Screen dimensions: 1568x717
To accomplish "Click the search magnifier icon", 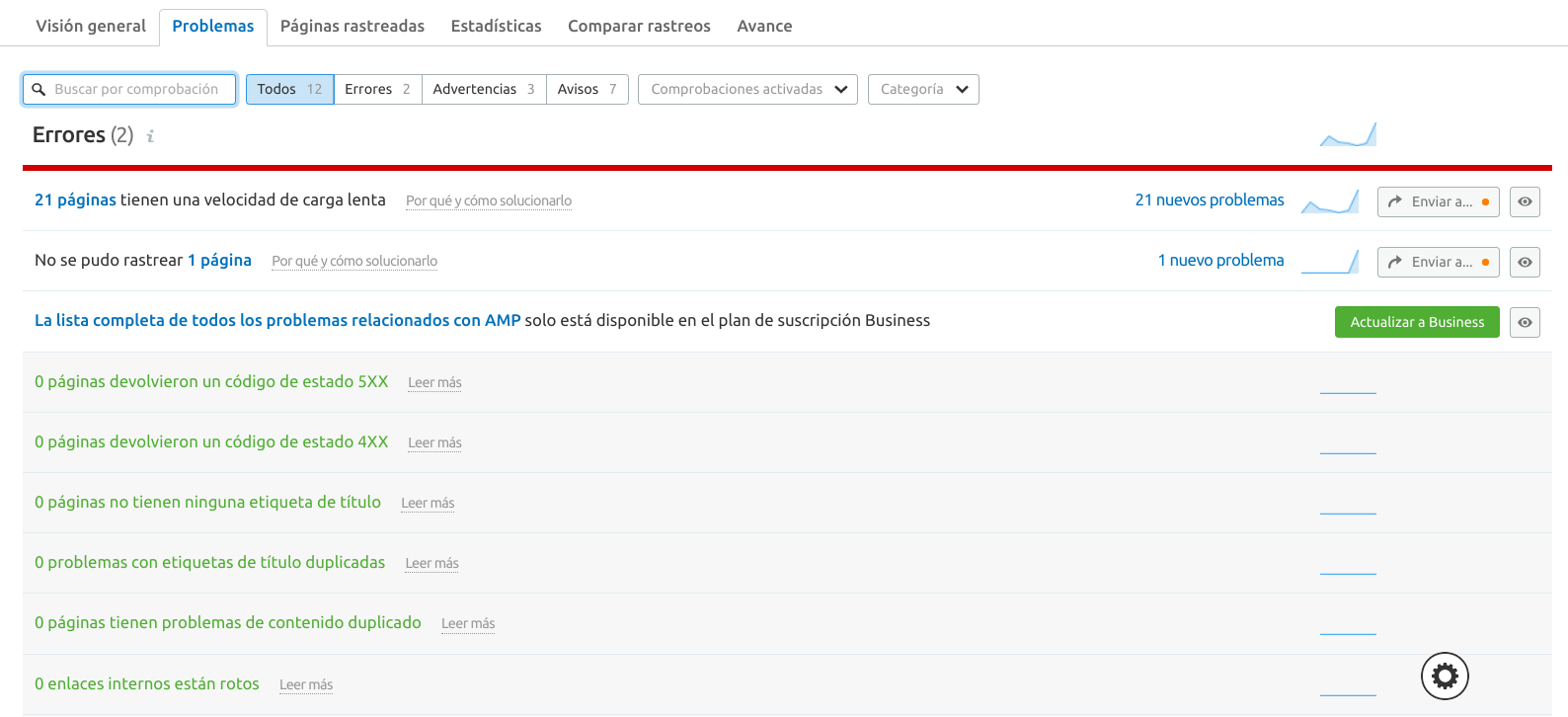I will click(x=39, y=89).
